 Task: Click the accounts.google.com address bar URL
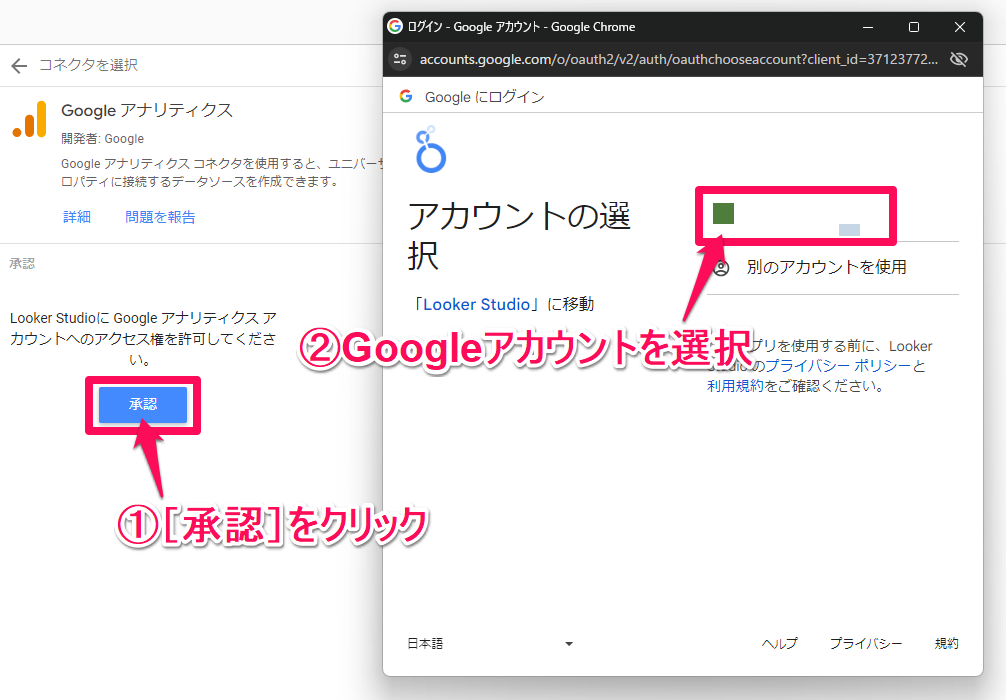(x=678, y=59)
